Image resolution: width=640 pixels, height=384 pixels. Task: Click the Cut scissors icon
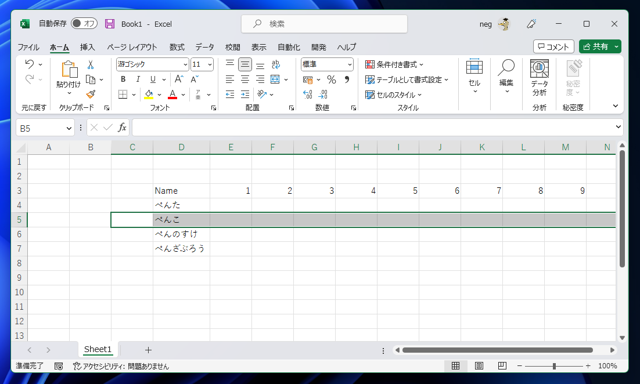91,64
